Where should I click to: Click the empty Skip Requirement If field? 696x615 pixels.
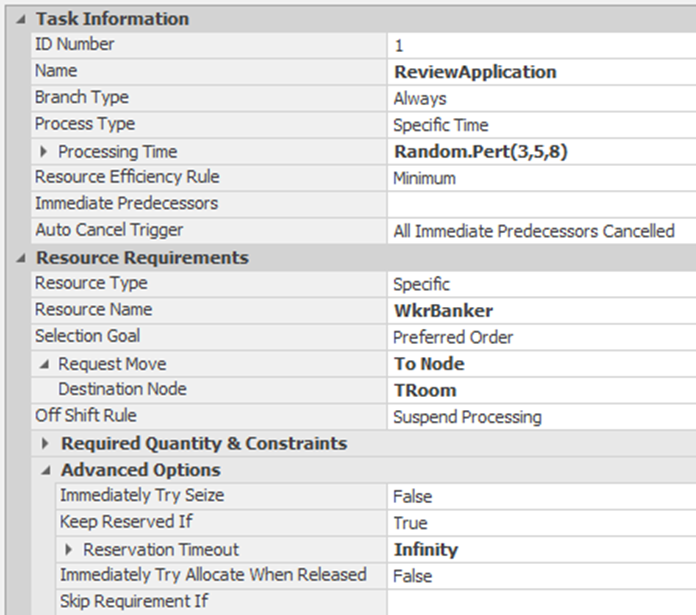(542, 603)
